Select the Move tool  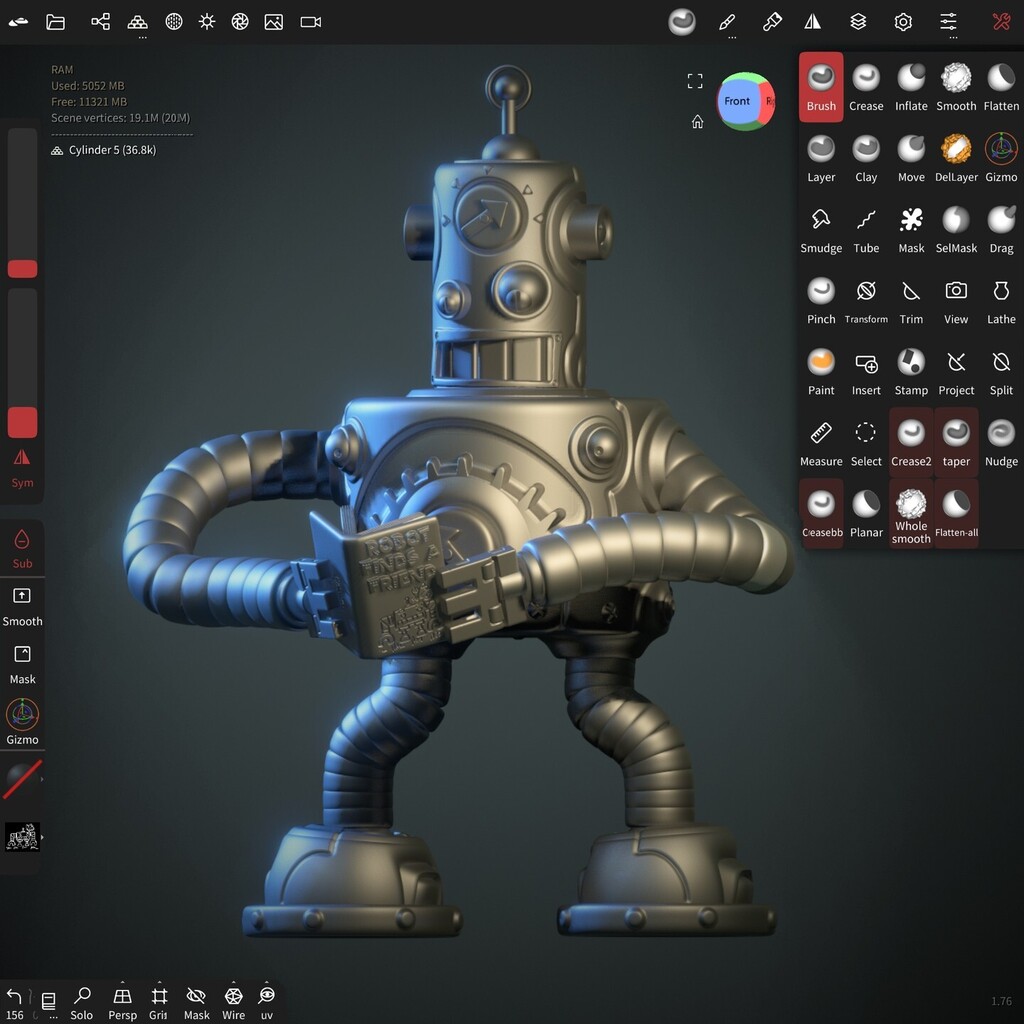[x=911, y=159]
